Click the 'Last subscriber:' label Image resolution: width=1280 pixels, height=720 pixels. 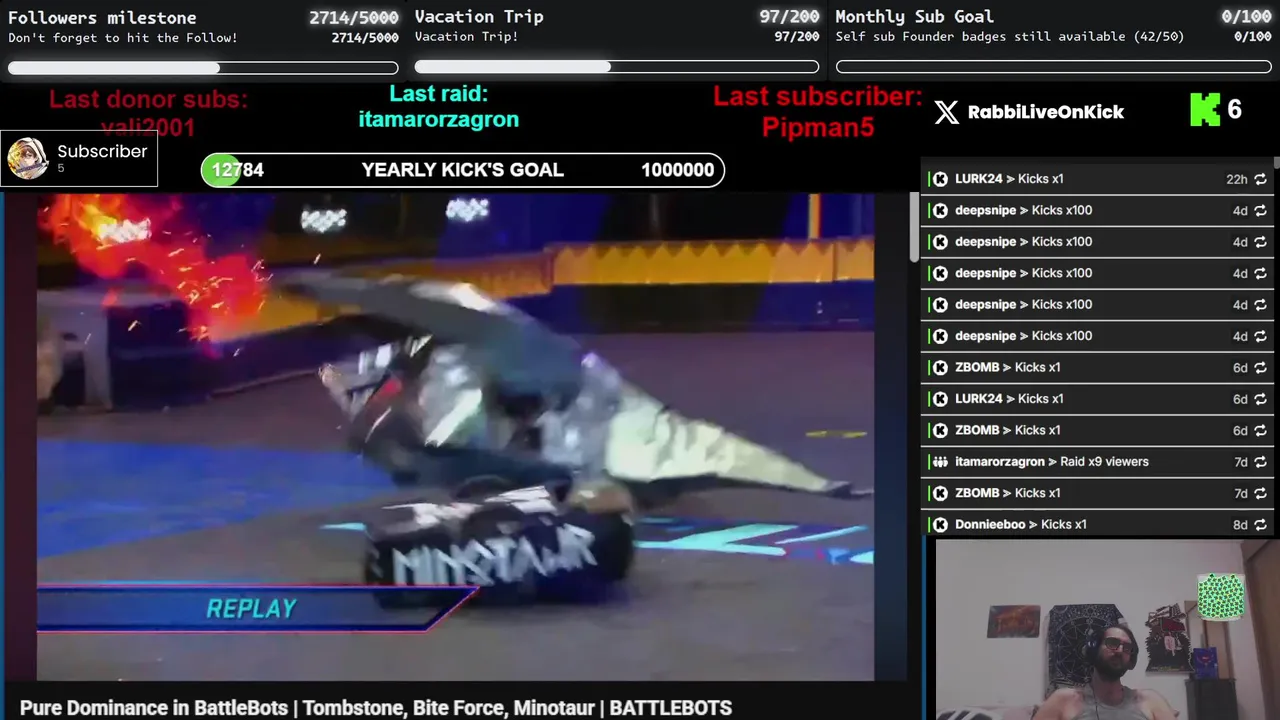pos(817,97)
